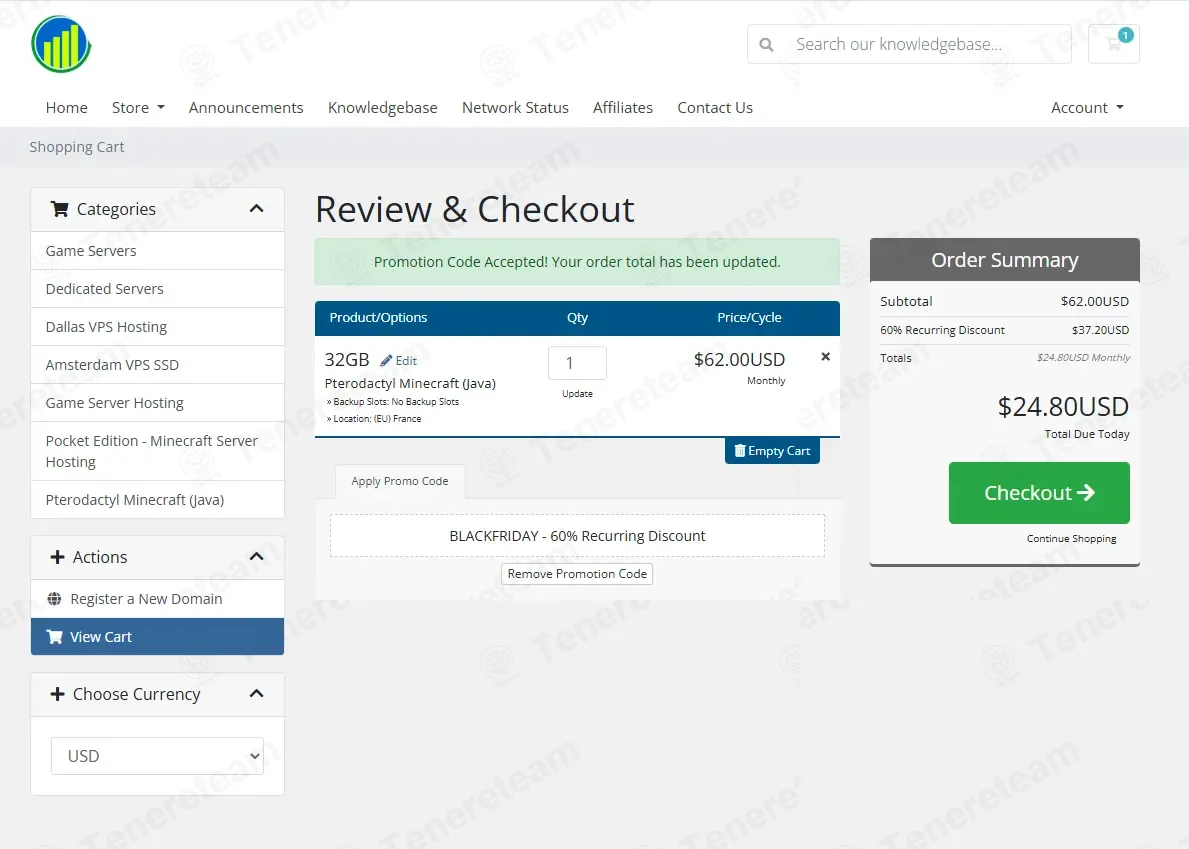Open the USD currency dropdown
Screen dimensions: 1189x849
click(x=157, y=756)
